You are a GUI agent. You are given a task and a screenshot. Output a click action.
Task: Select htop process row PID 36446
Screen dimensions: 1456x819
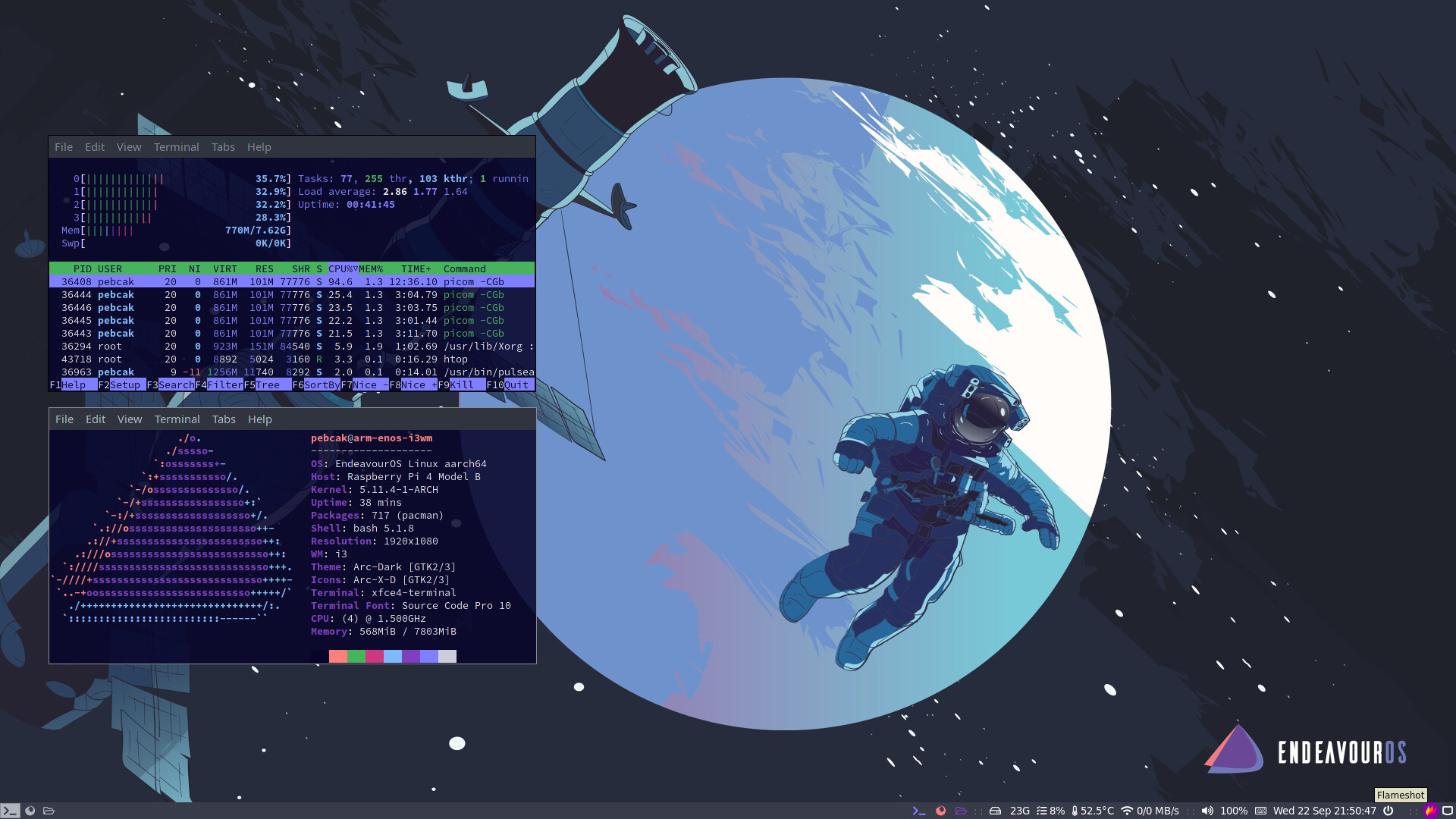(x=292, y=308)
